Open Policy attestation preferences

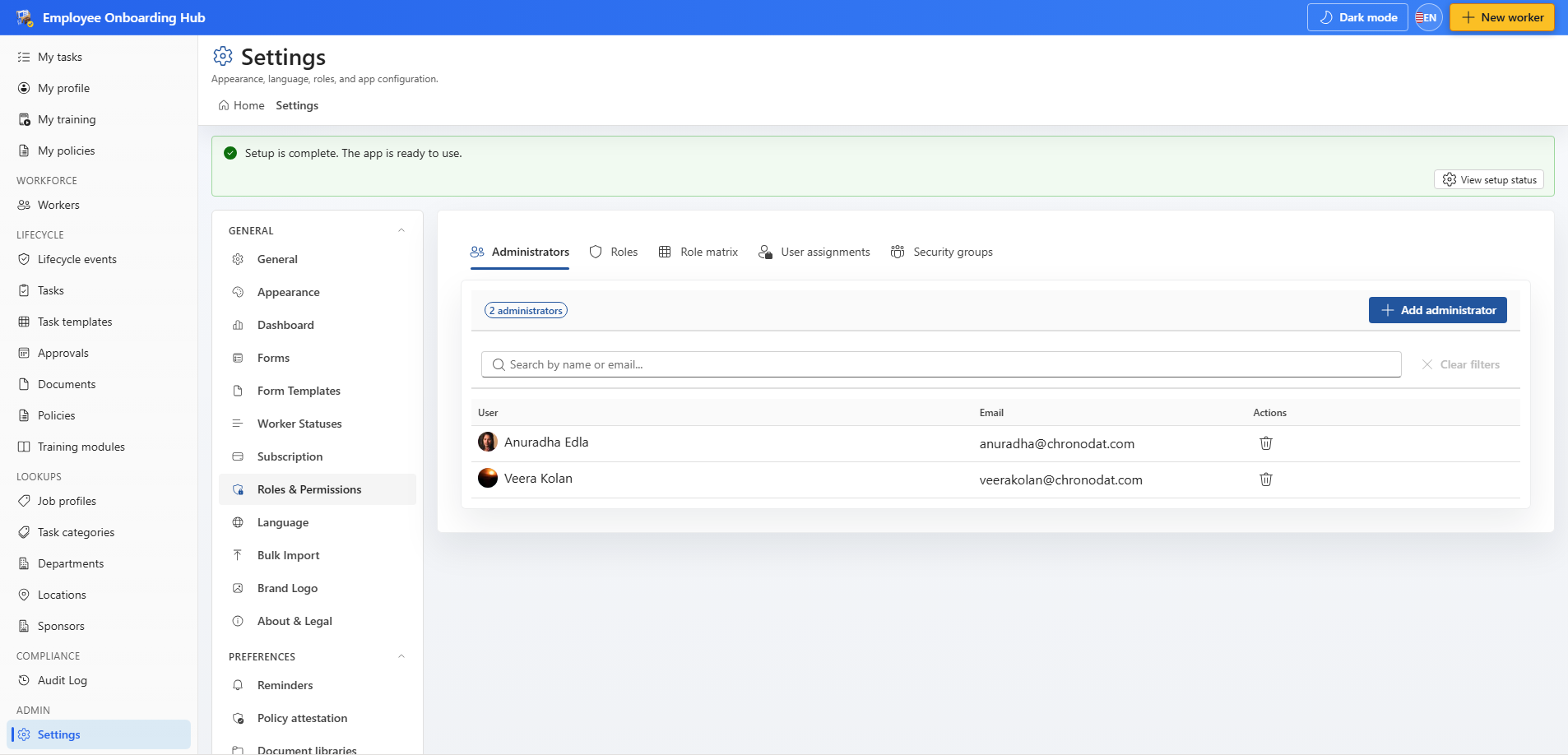click(318, 718)
